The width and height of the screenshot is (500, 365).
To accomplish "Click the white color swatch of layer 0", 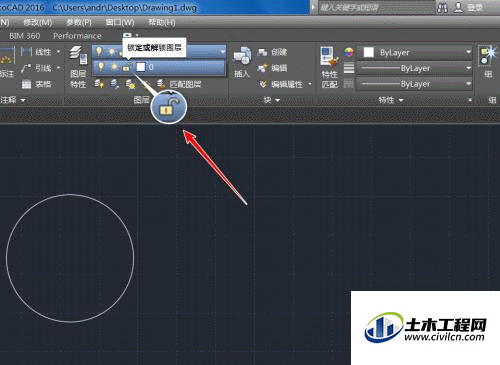I will coord(141,67).
